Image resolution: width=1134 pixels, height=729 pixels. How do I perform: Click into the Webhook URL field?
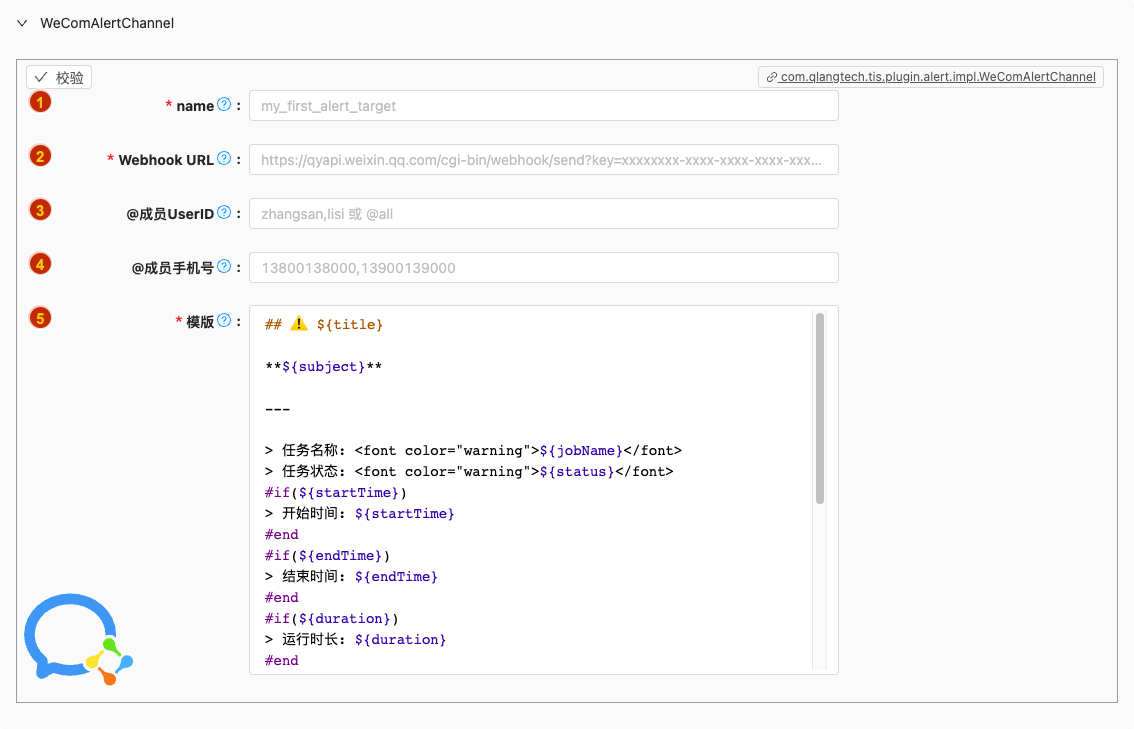point(543,160)
